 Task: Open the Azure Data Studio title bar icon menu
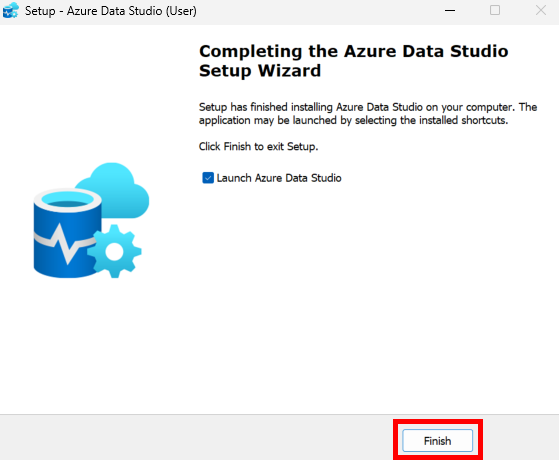pyautogui.click(x=10, y=10)
